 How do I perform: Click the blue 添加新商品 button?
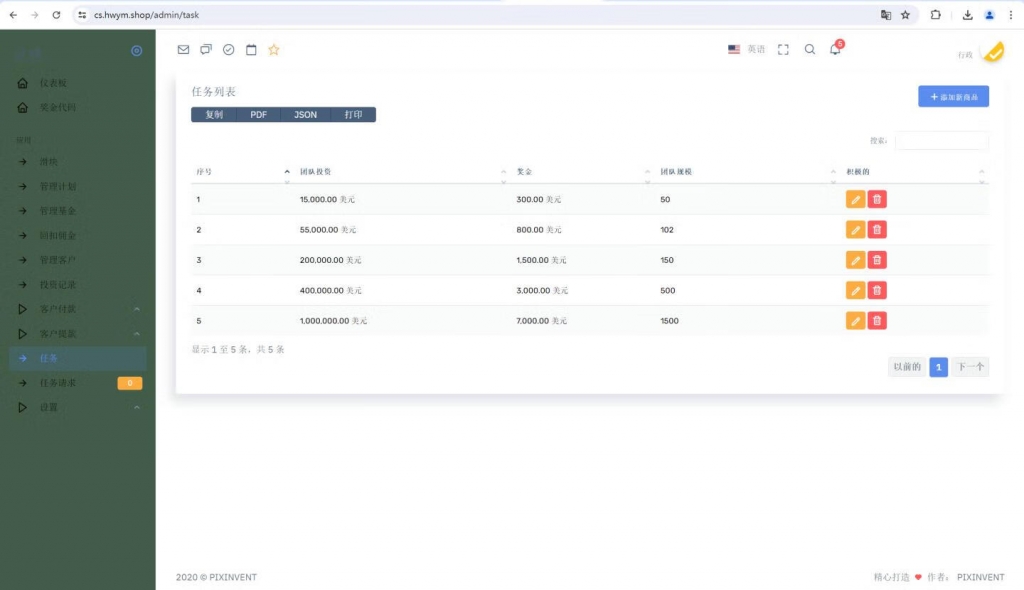coord(953,97)
